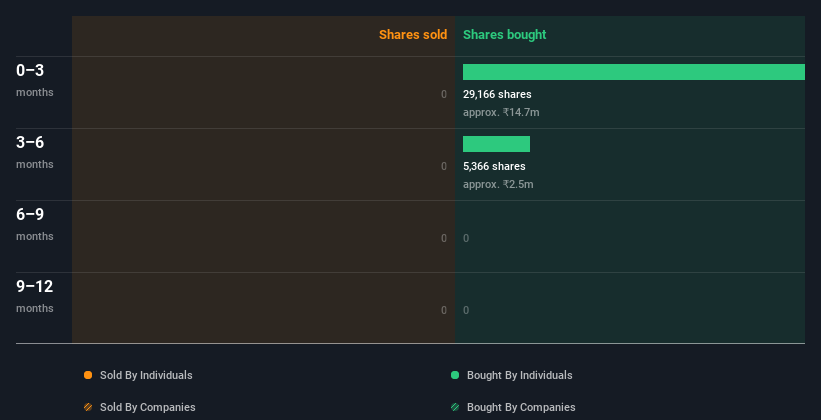Select the 3–6 months row label
821x420 pixels.
(35, 152)
